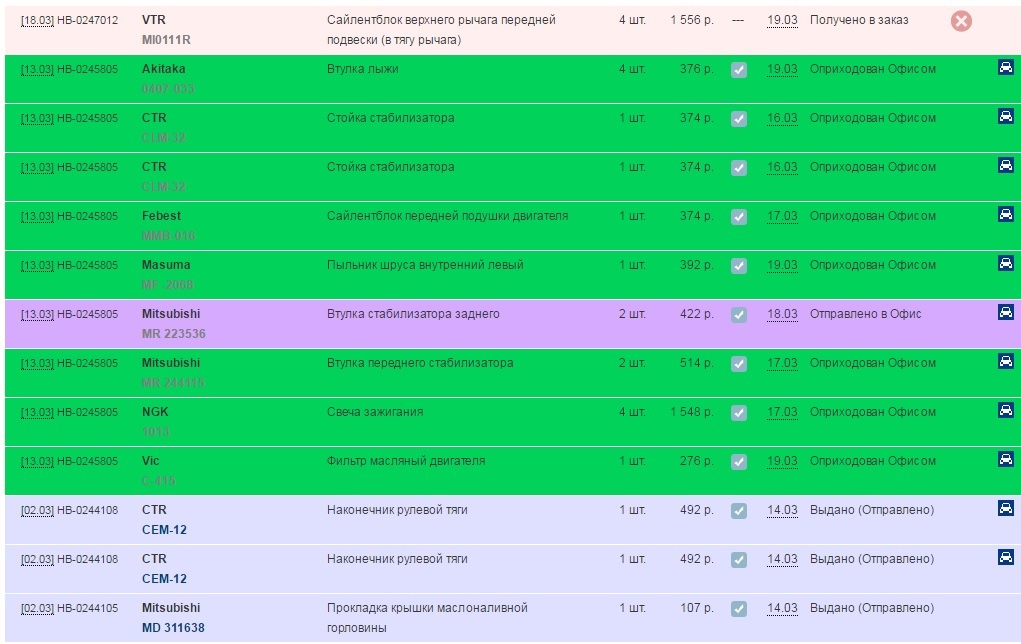Image resolution: width=1021 pixels, height=644 pixels.
Task: Open Febest part number MMB-016
Action: click(169, 236)
